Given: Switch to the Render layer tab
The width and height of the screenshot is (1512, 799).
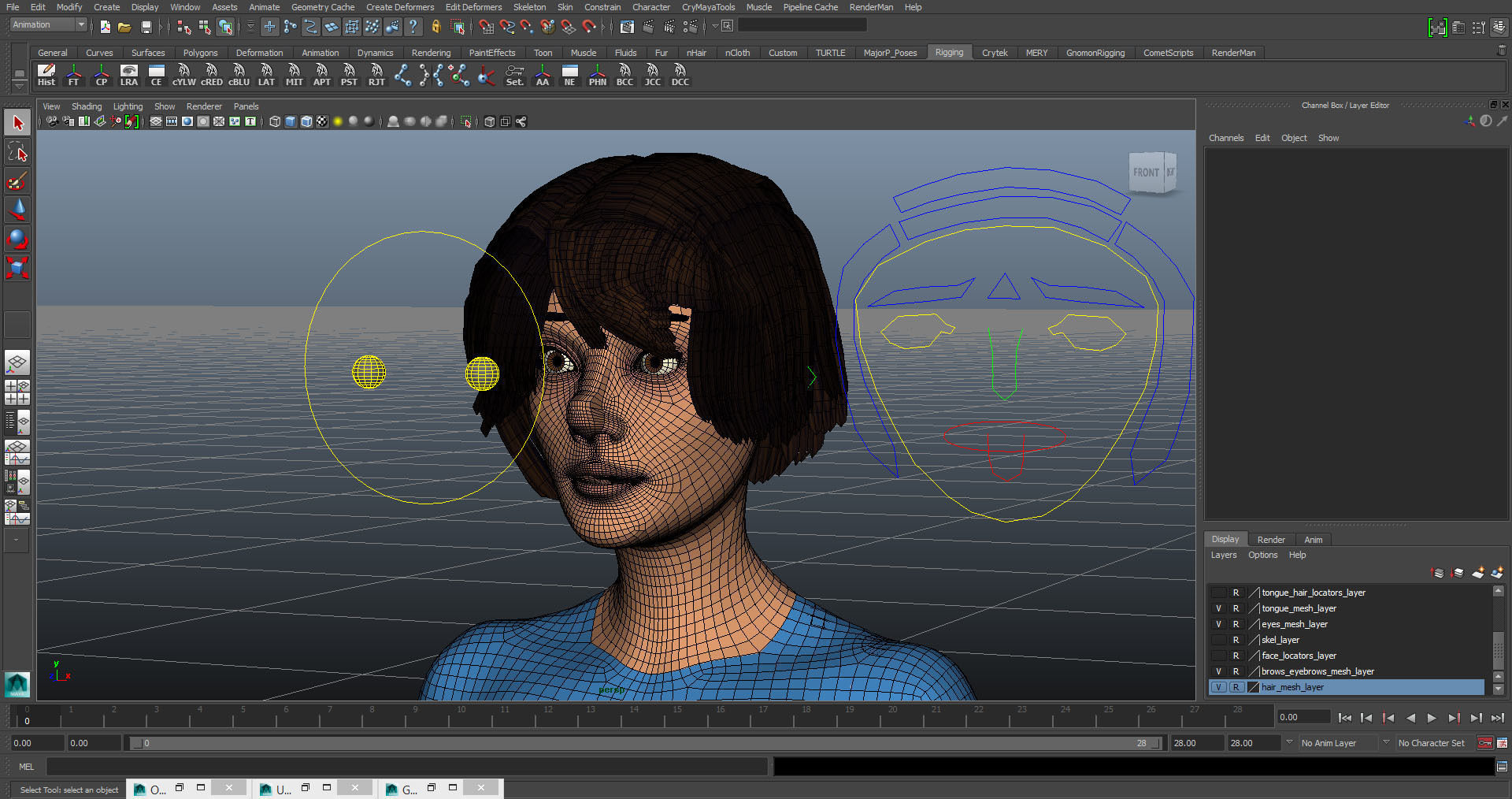Looking at the screenshot, I should coord(1271,540).
